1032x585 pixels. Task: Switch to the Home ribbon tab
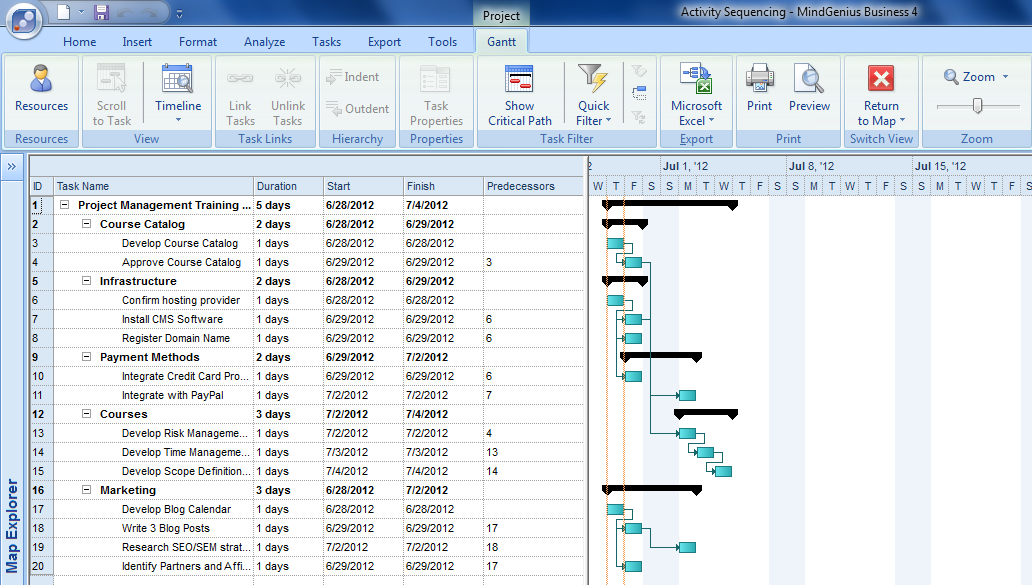79,42
